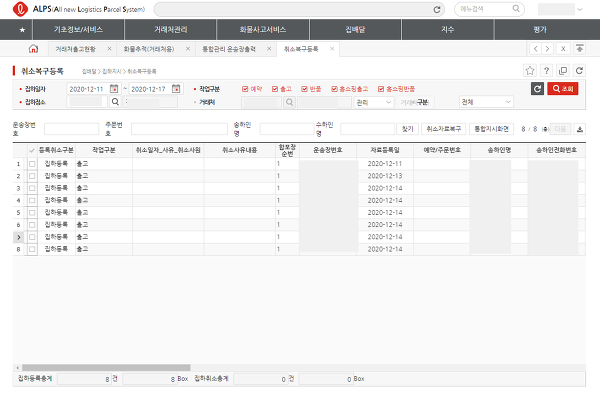Toggle the 홈쇼핑반품 checkbox
This screenshot has height=393, width=600.
(x=381, y=89)
